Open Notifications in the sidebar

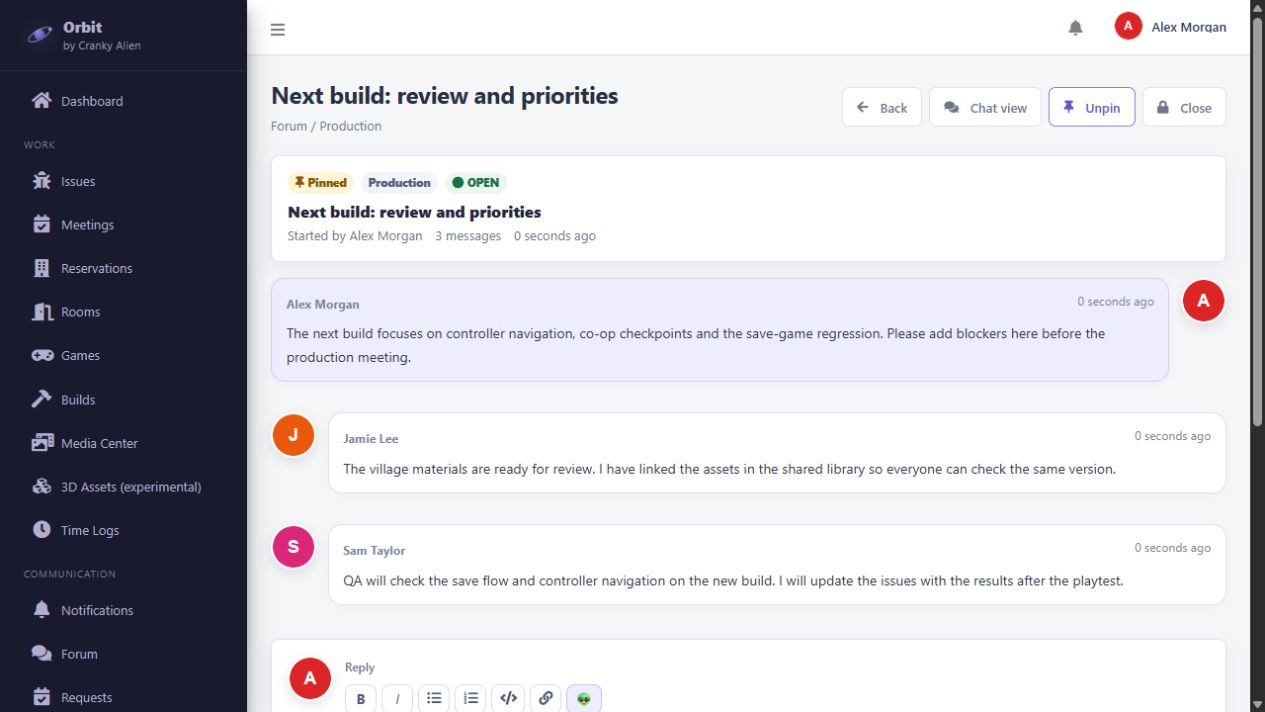(123, 610)
